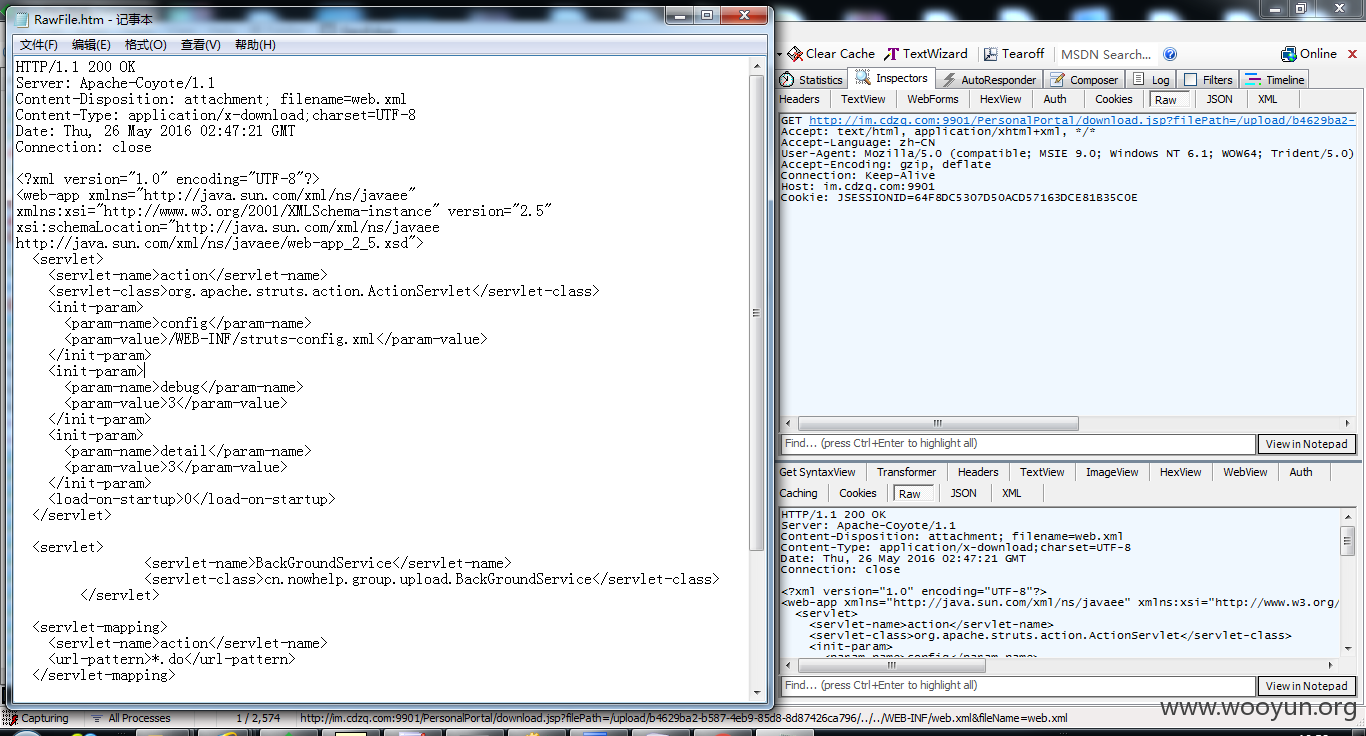Screen dimensions: 1366x736
Task: Switch to the Timeline tab
Action: [1275, 79]
